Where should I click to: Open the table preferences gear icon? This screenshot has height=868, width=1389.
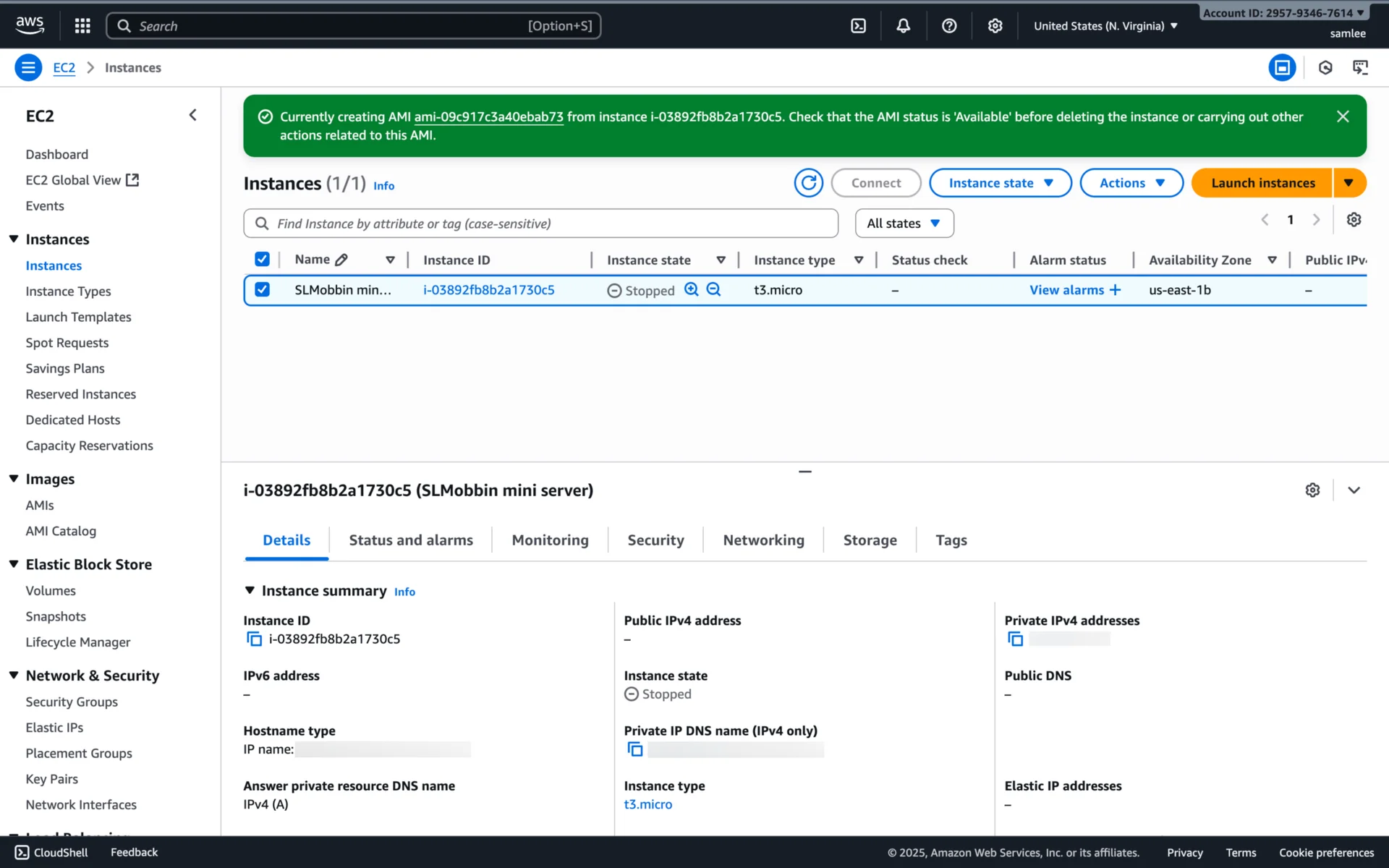tap(1354, 220)
